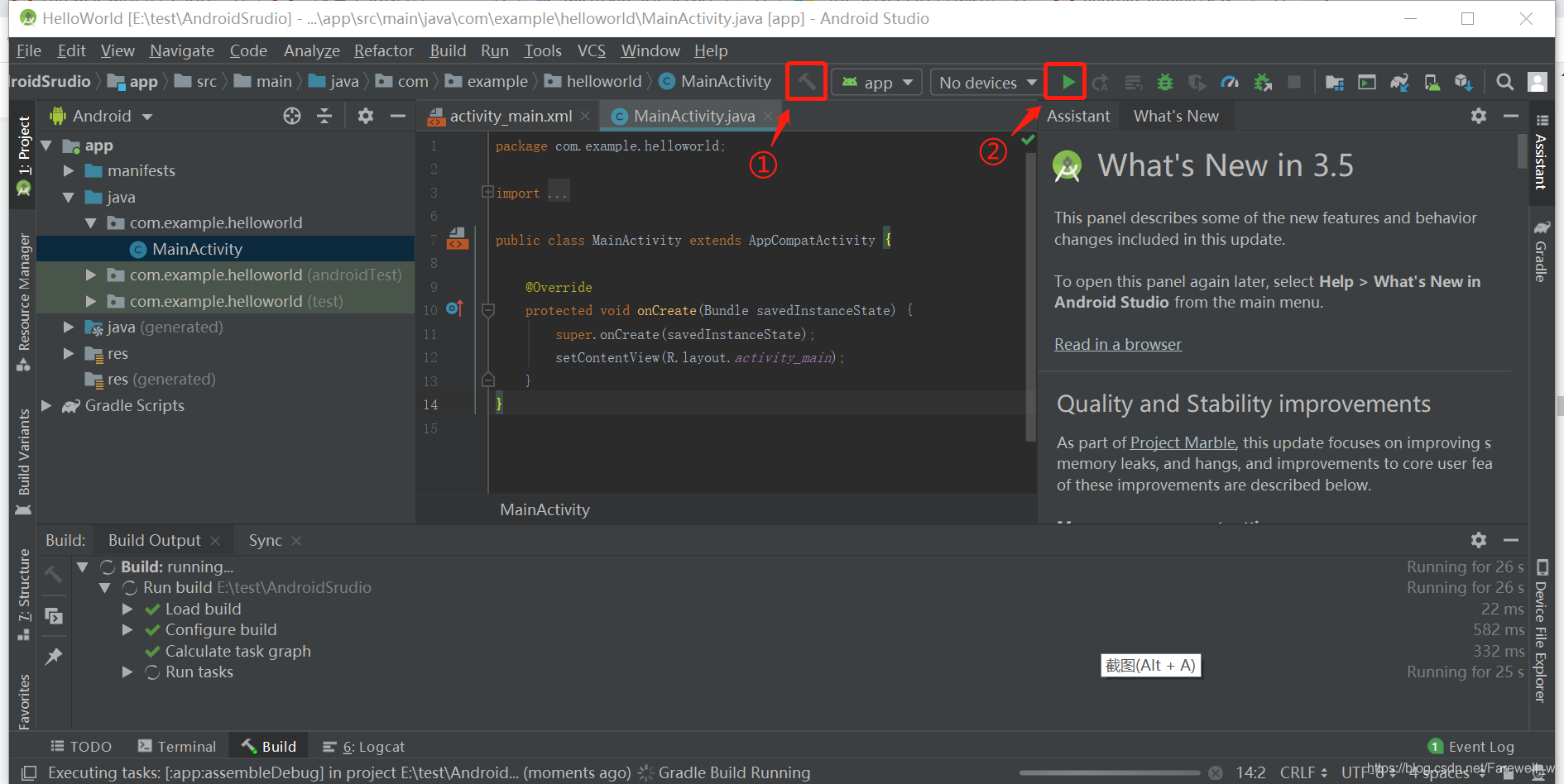Open the TODO tool window

point(81,747)
